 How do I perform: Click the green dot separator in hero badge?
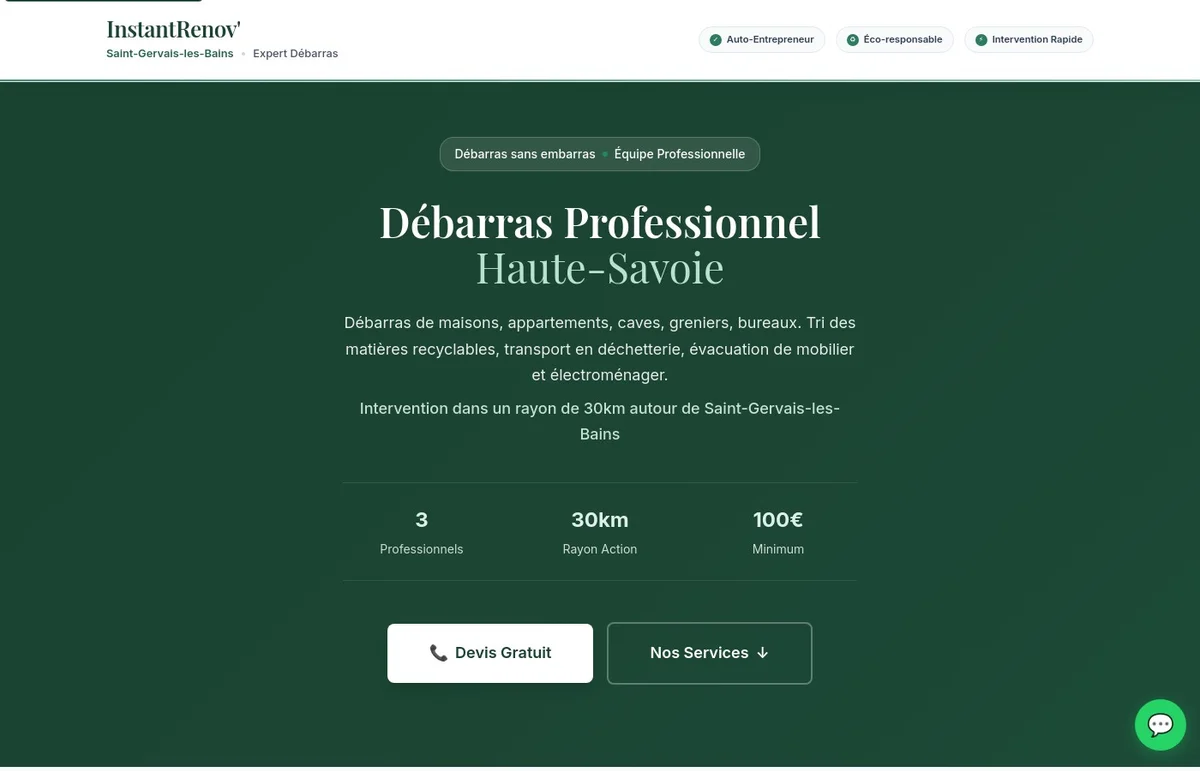(605, 154)
